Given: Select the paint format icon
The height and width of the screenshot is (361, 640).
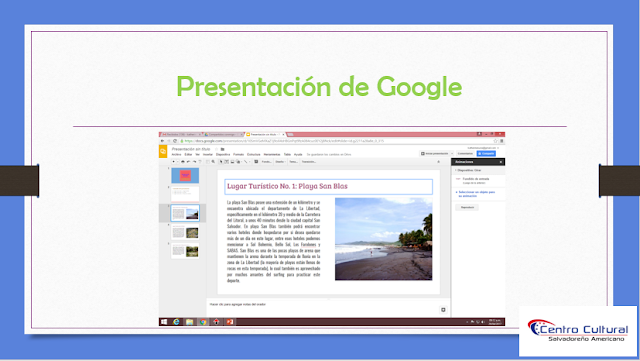Looking at the screenshot, I should pyautogui.click(x=200, y=162).
